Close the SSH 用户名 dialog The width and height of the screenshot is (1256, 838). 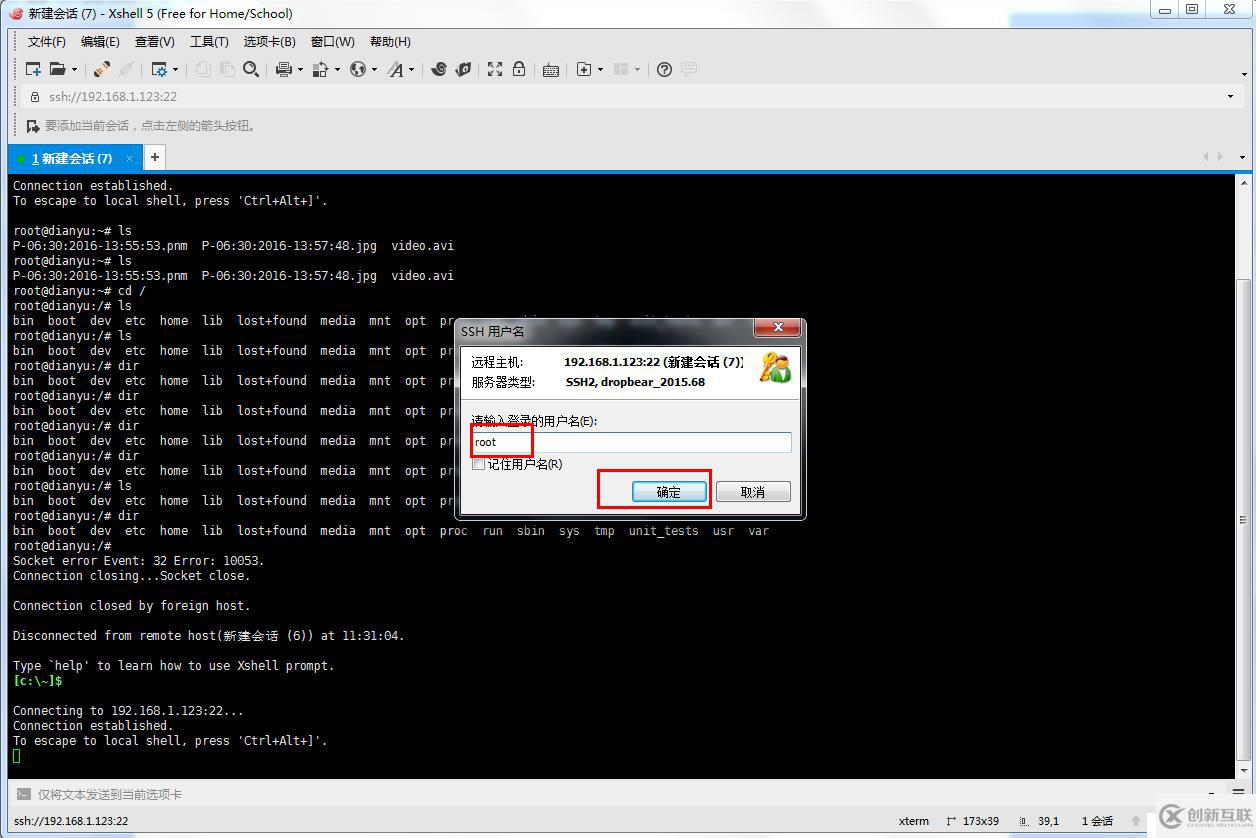point(777,328)
